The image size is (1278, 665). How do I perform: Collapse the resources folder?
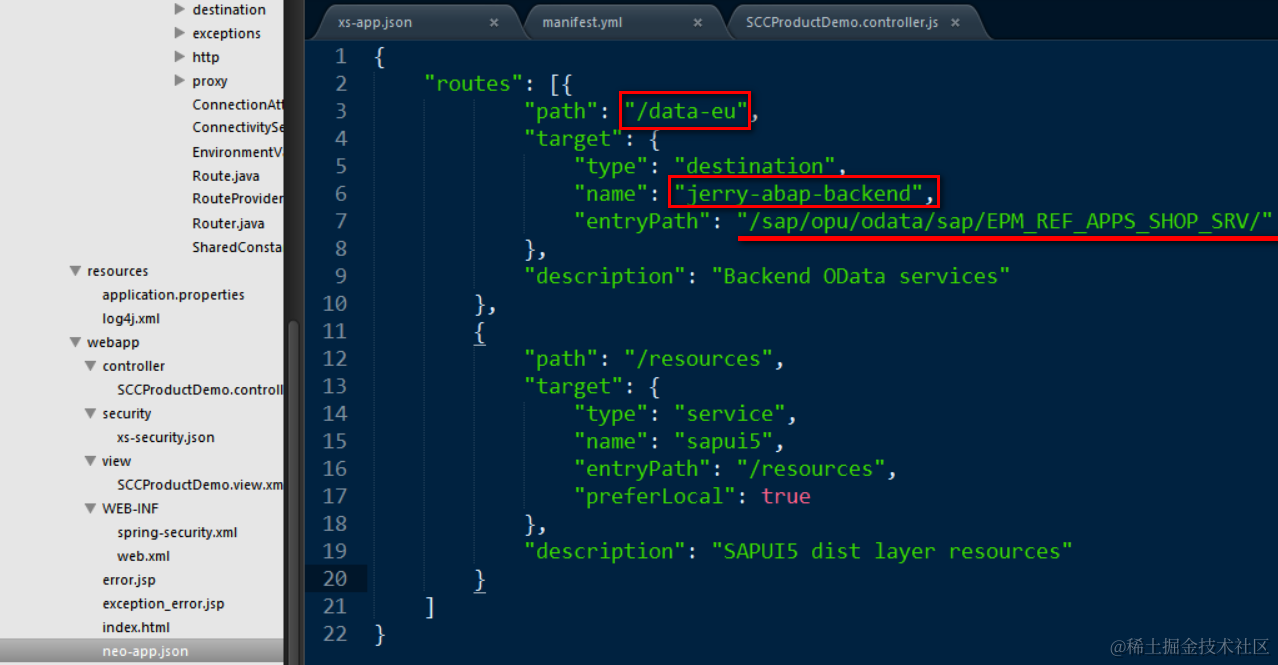pos(75,271)
